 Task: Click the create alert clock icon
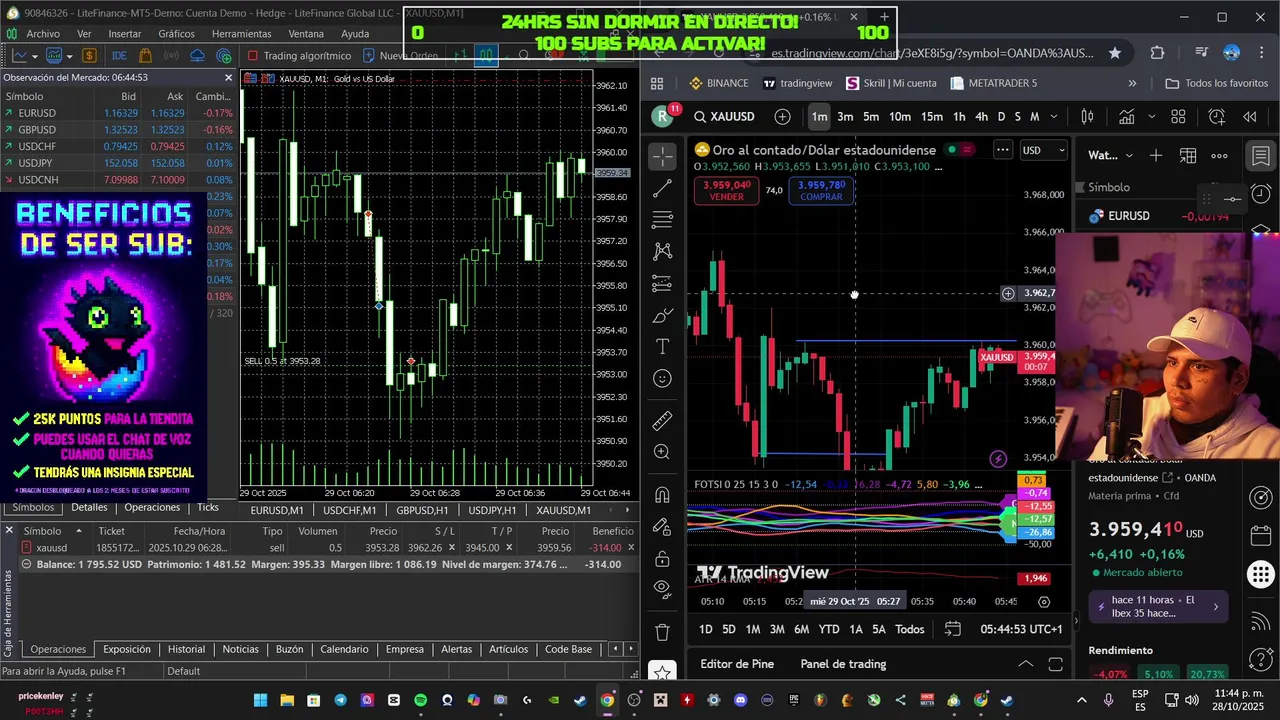click(x=1217, y=117)
